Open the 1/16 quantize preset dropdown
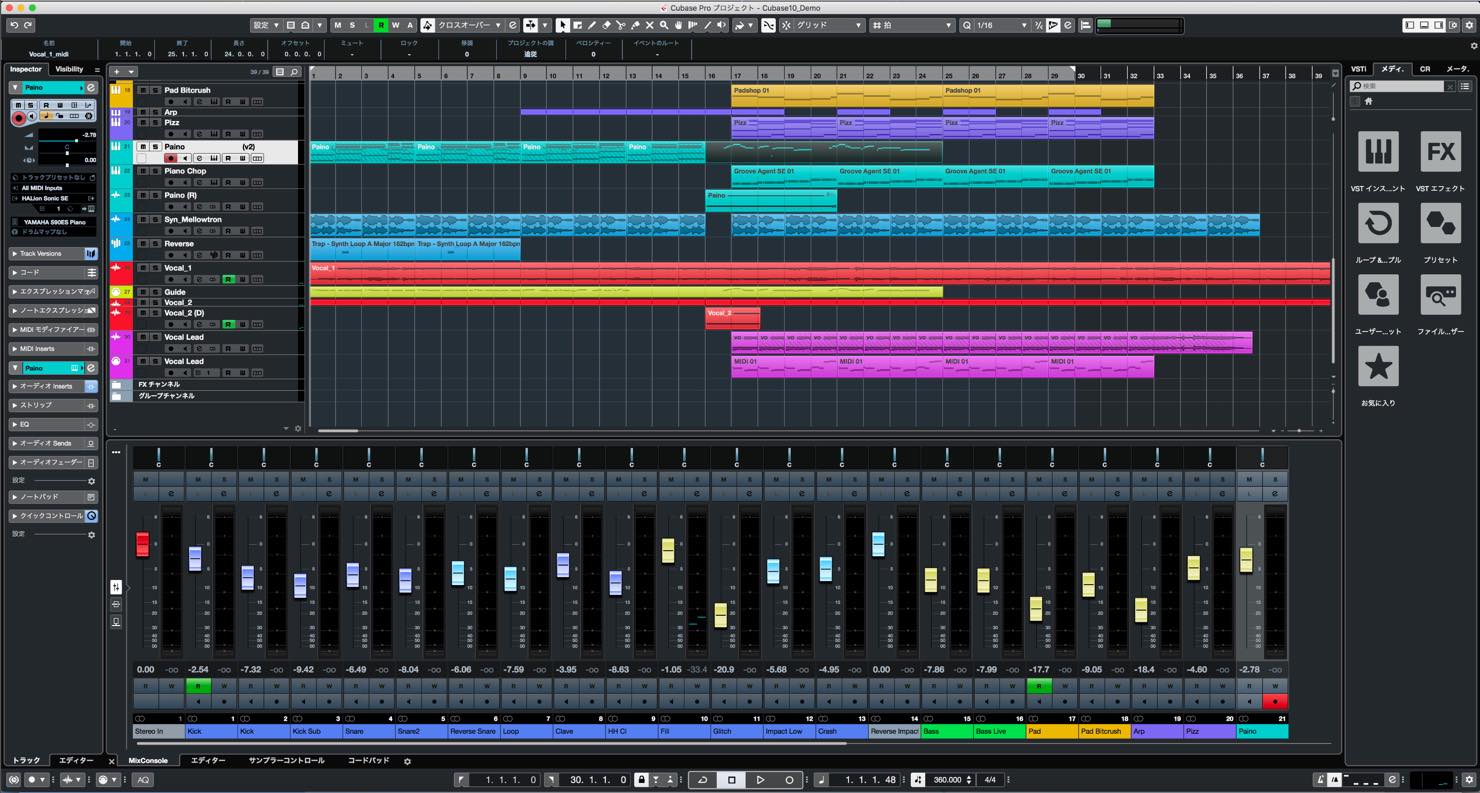This screenshot has width=1480, height=793. pos(995,25)
